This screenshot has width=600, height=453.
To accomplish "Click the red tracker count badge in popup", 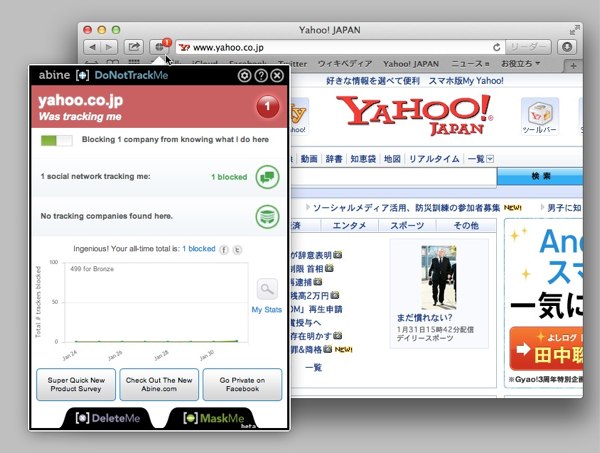I will 267,106.
